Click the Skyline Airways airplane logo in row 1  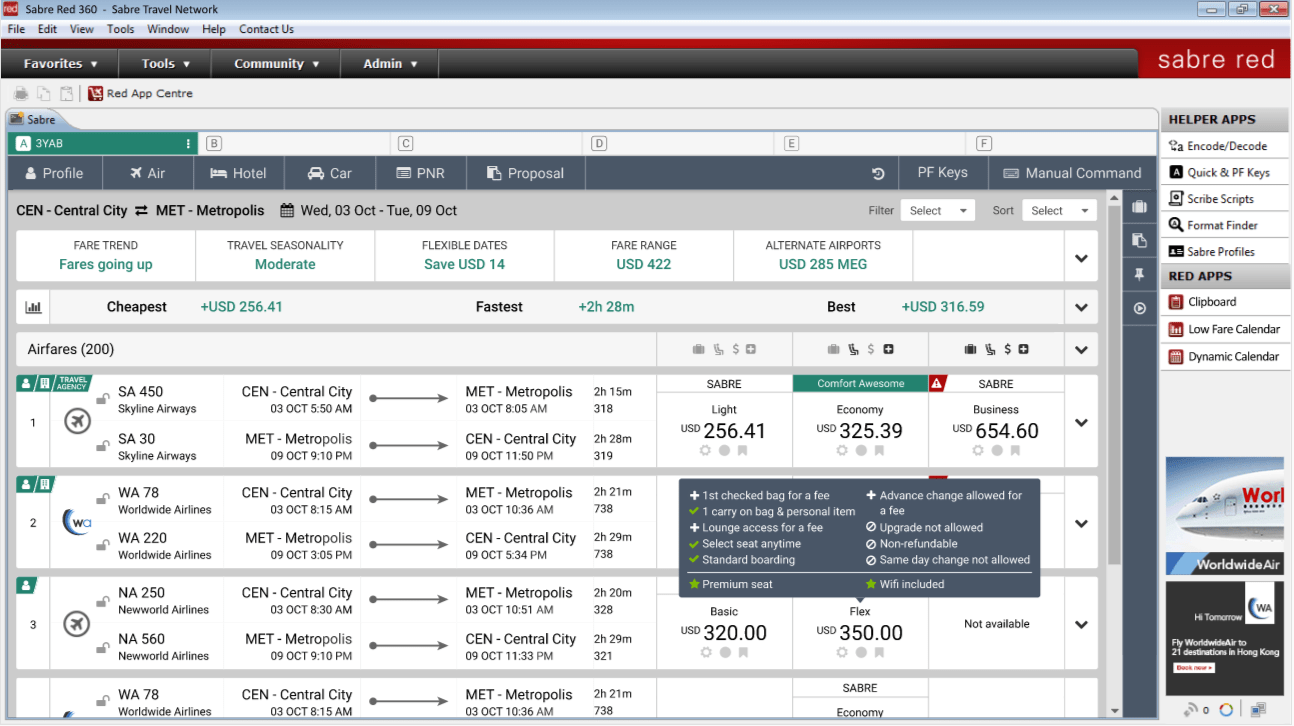click(x=77, y=423)
